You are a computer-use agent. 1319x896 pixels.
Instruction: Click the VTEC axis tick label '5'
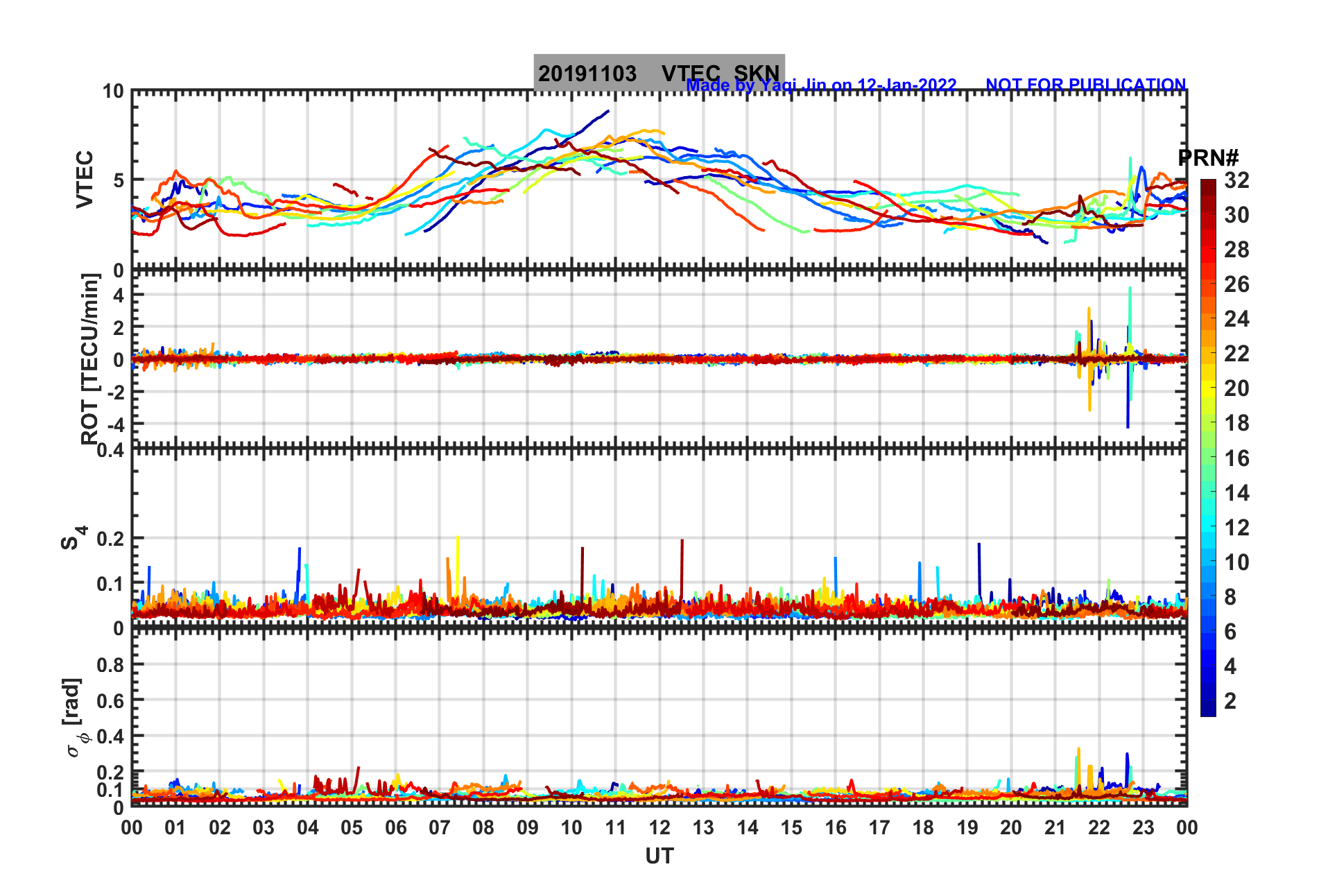[x=119, y=180]
